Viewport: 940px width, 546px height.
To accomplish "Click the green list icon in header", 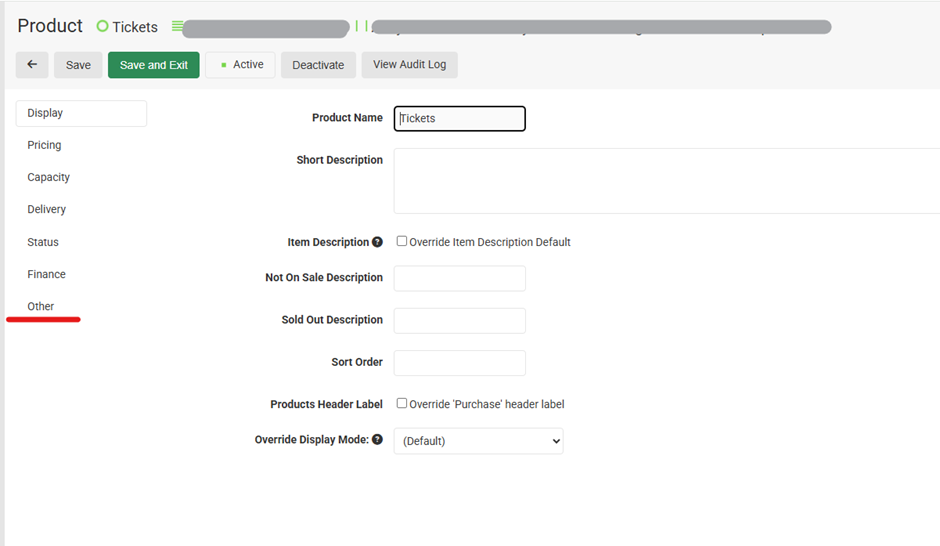I will coord(177,26).
